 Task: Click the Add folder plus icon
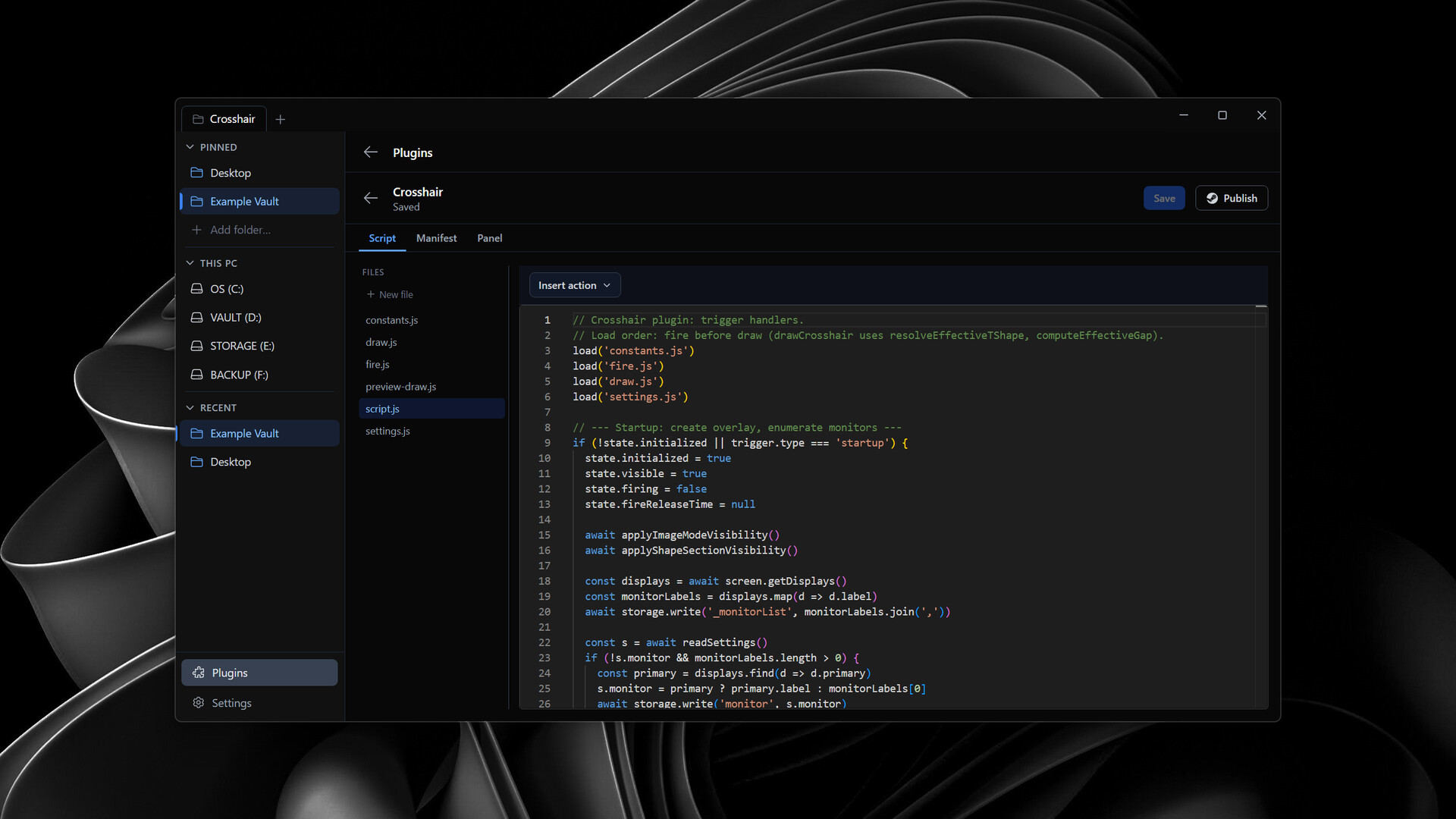click(x=196, y=230)
